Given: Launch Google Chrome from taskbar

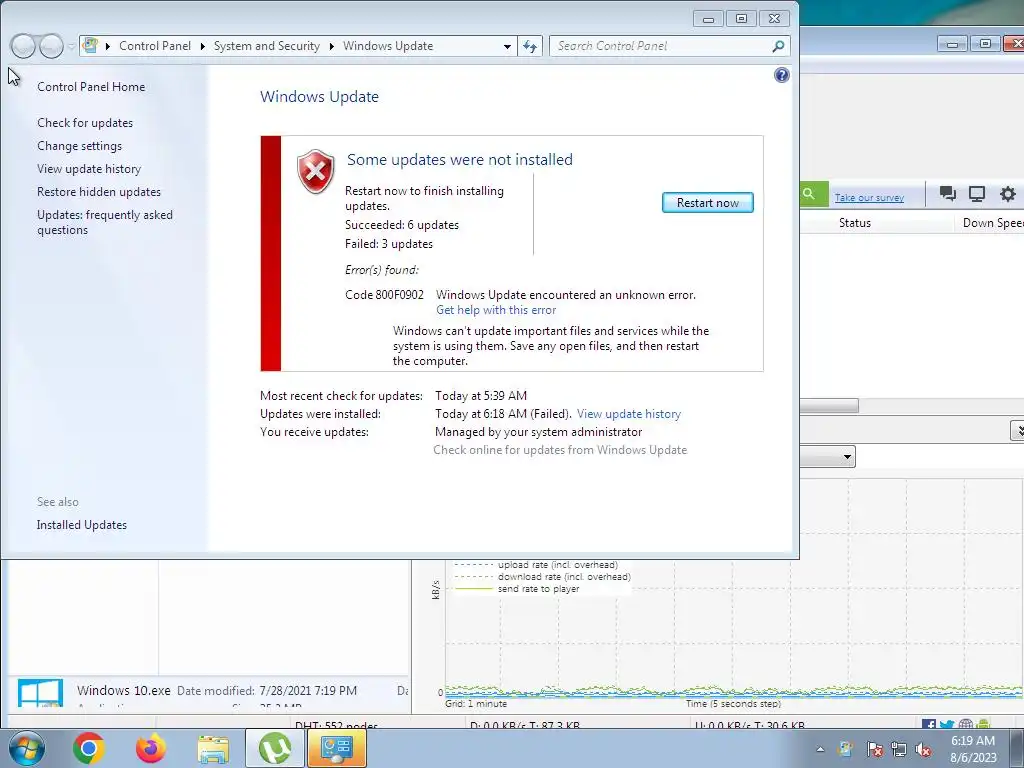Looking at the screenshot, I should pos(89,748).
